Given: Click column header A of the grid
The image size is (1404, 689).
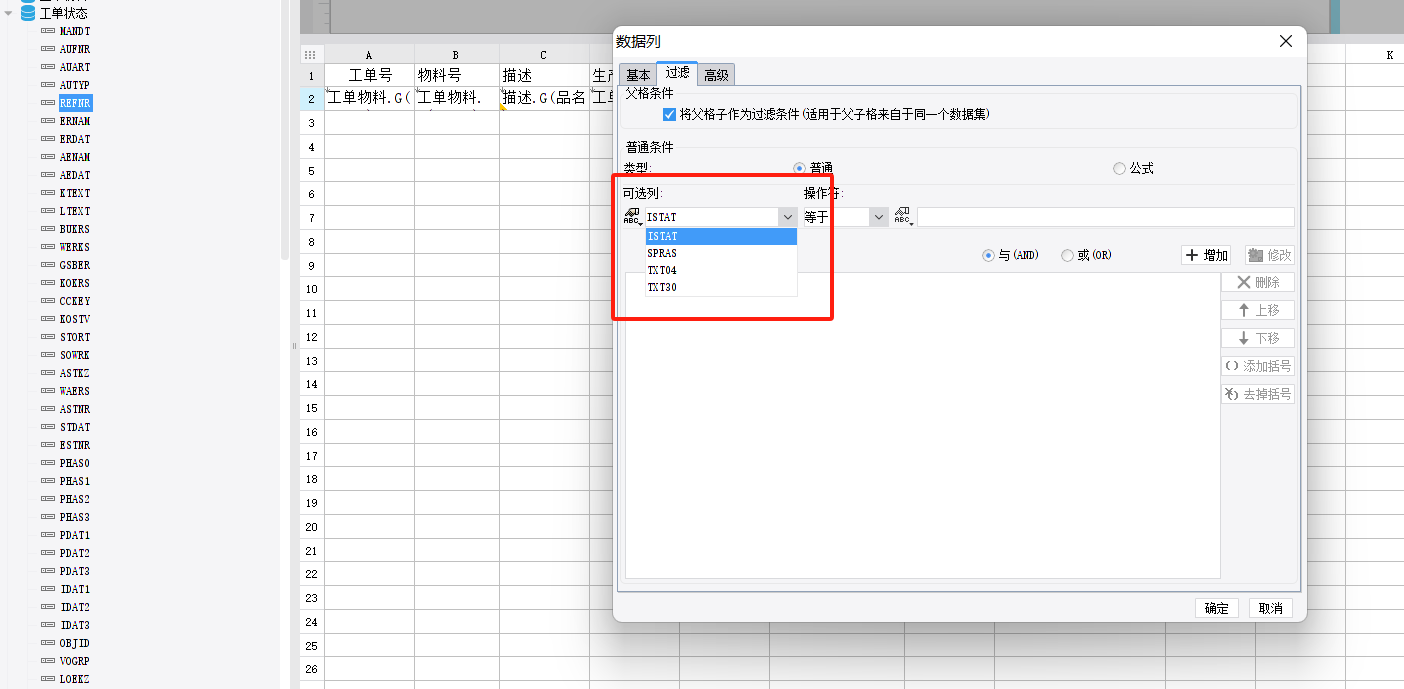Looking at the screenshot, I should point(369,55).
